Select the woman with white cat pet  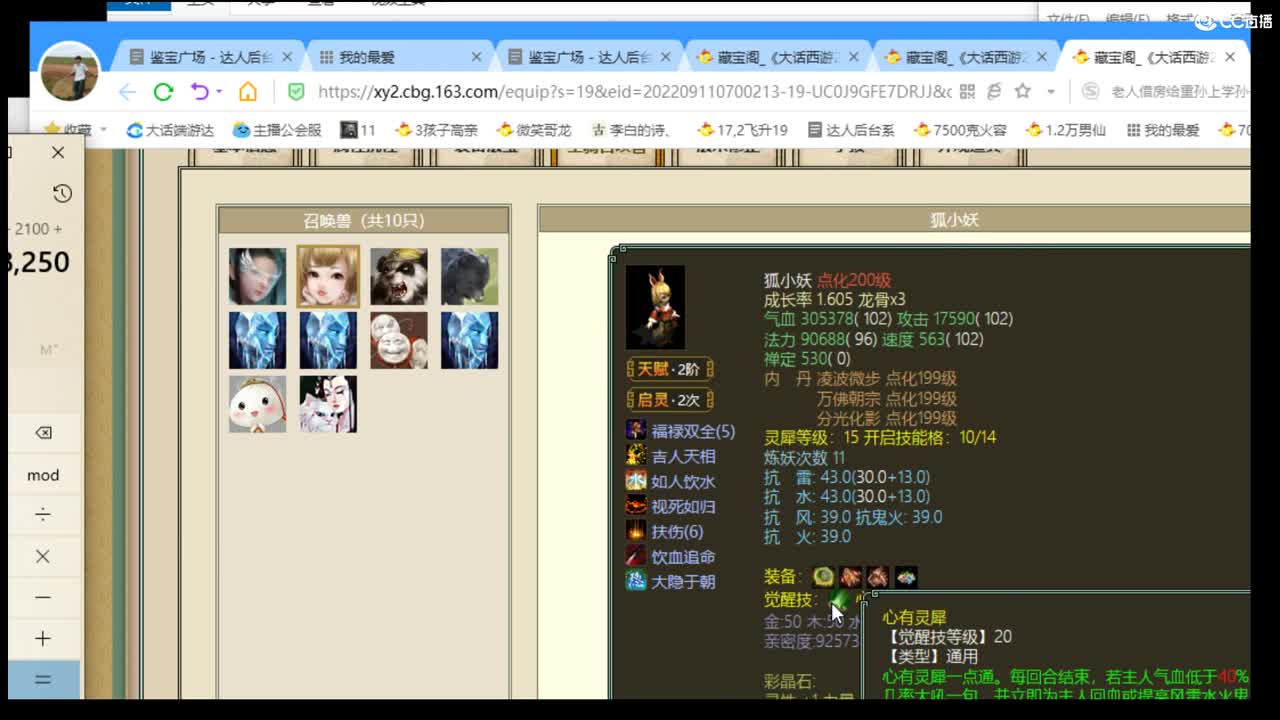pos(328,404)
